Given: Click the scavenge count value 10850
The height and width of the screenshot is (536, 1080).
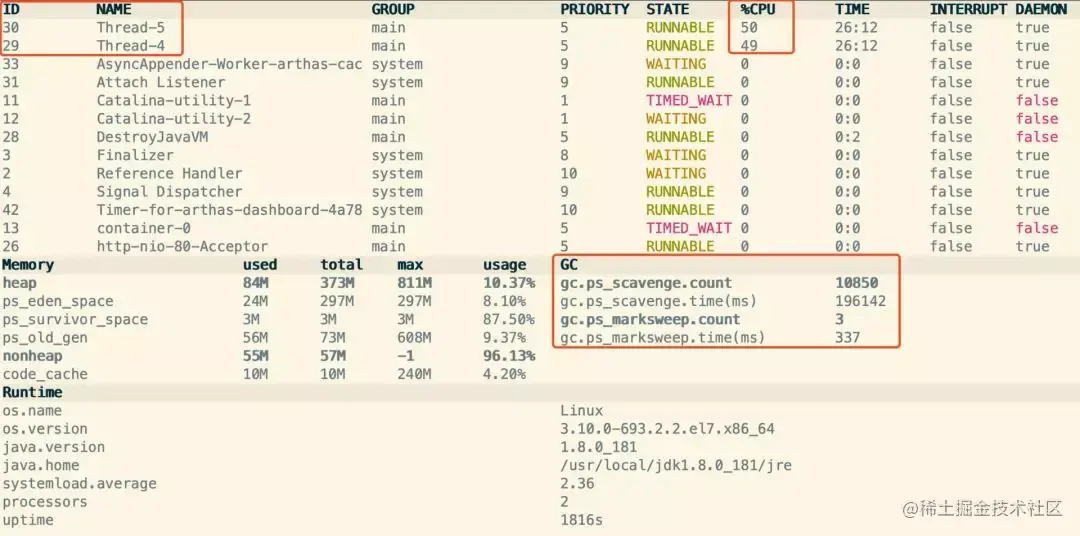Looking at the screenshot, I should (x=857, y=283).
